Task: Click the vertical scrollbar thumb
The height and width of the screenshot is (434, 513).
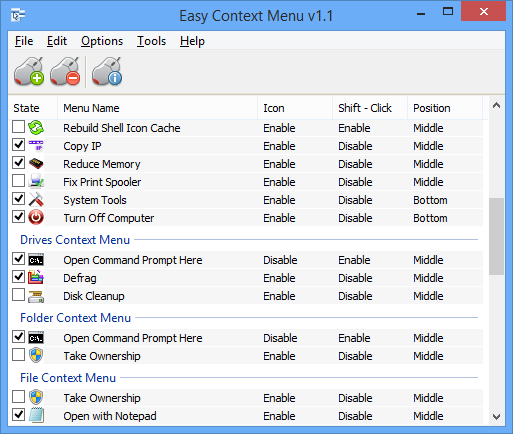Action: point(496,236)
